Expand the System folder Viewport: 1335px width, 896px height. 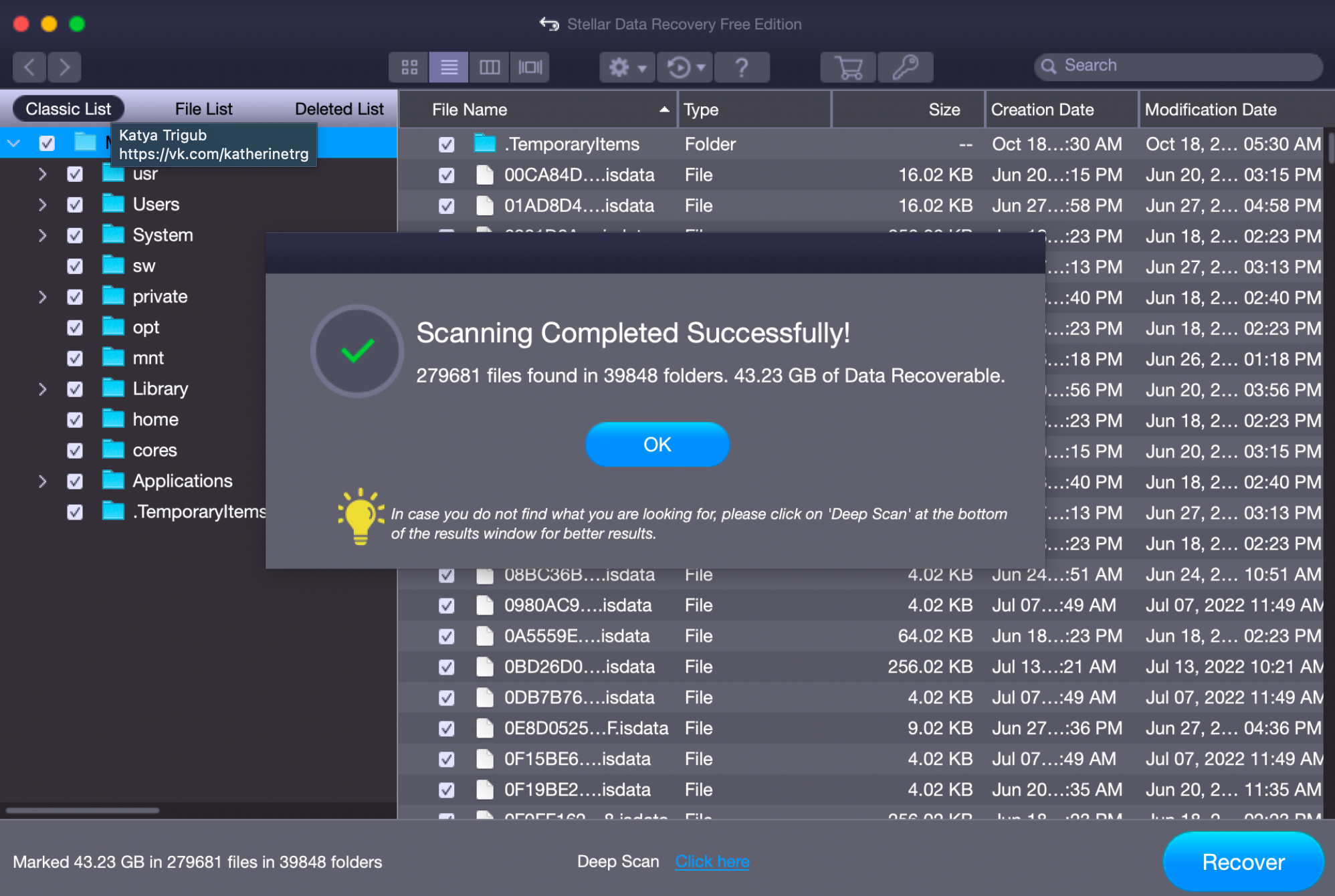point(42,235)
